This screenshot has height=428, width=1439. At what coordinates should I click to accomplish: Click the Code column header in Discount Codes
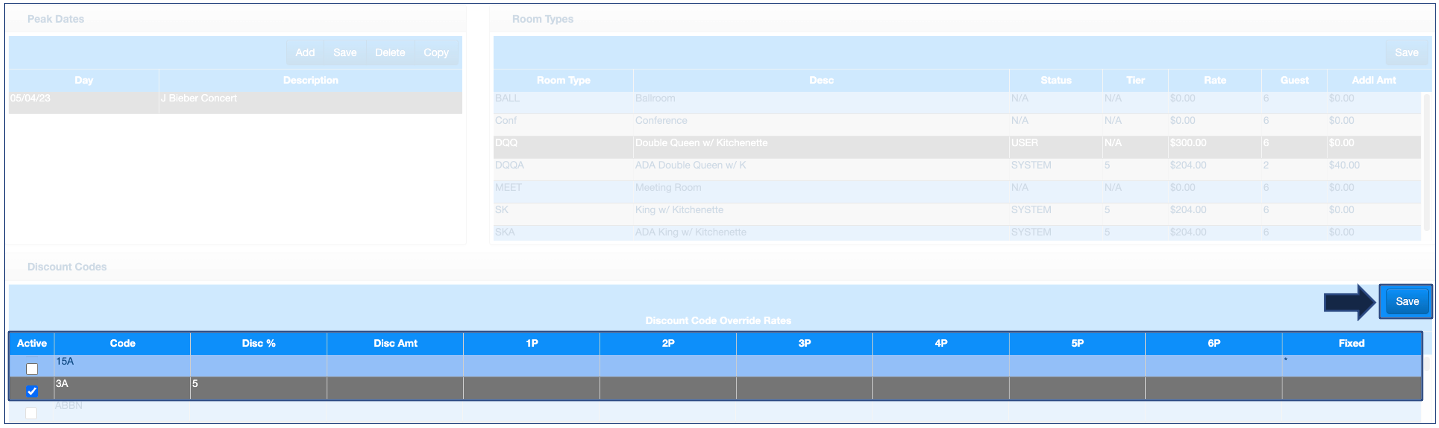[122, 343]
